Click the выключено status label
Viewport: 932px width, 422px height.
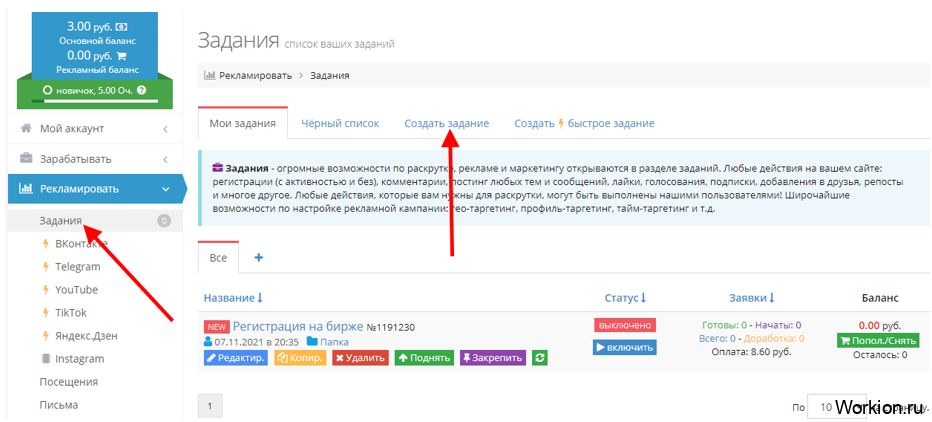(x=625, y=325)
